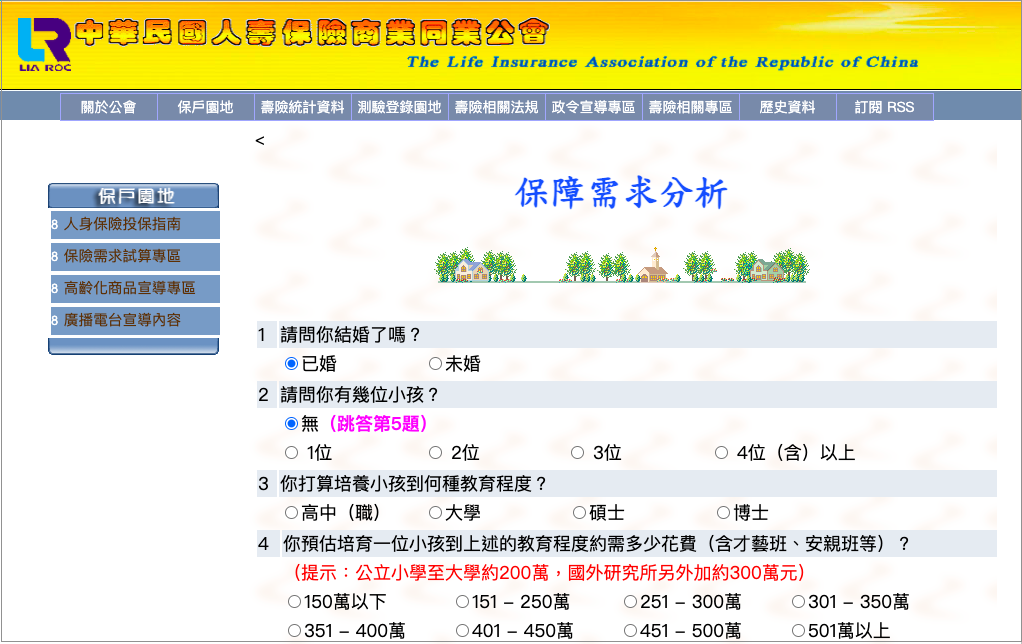Open 壽險統計資料 menu
The width and height of the screenshot is (1022, 644).
pyautogui.click(x=302, y=107)
